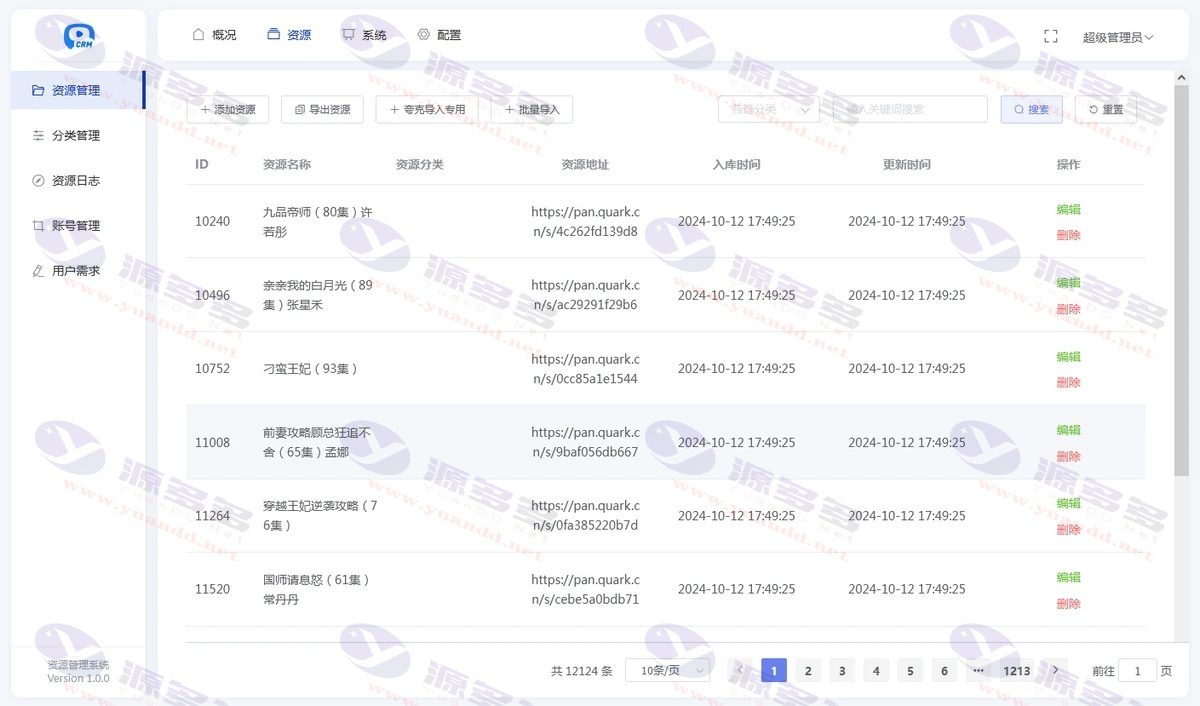This screenshot has width=1200, height=706.
Task: Switch to the 配置 tab
Action: coord(439,35)
